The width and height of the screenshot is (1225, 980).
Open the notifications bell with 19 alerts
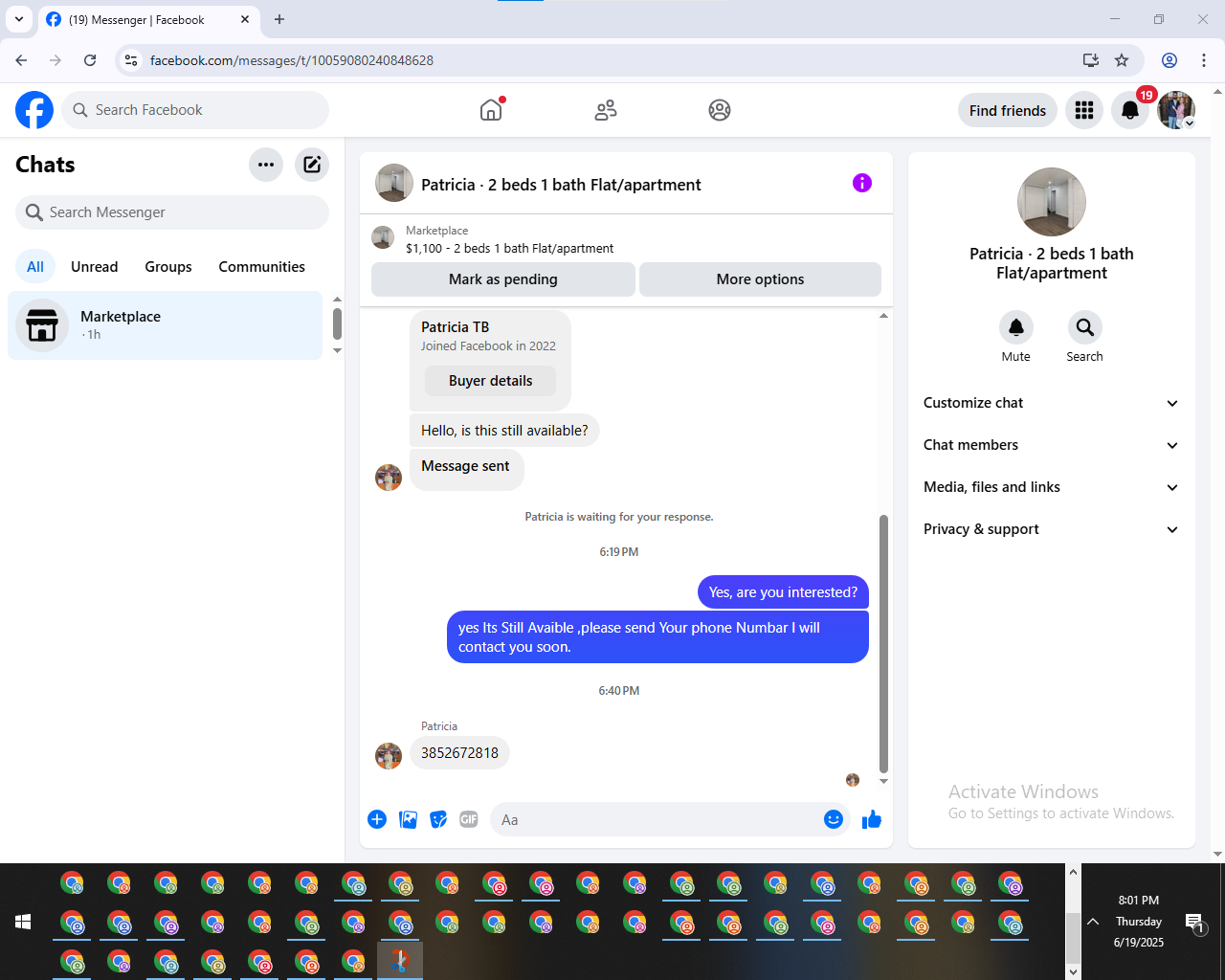(x=1130, y=110)
